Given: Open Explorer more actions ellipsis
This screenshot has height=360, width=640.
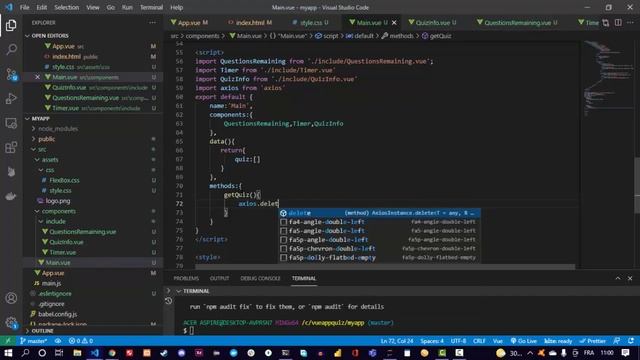Looking at the screenshot, I should [x=152, y=23].
